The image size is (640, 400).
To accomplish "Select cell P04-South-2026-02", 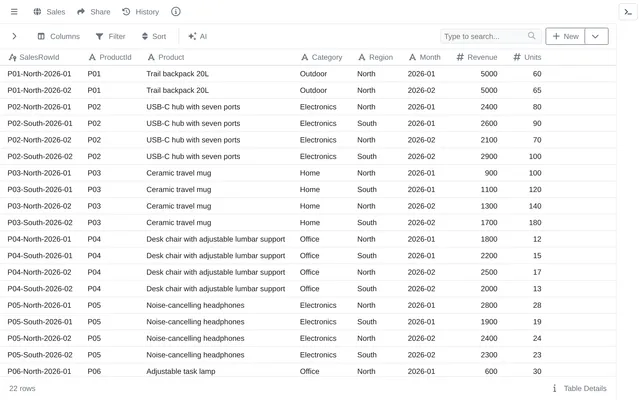I will click(40, 289).
